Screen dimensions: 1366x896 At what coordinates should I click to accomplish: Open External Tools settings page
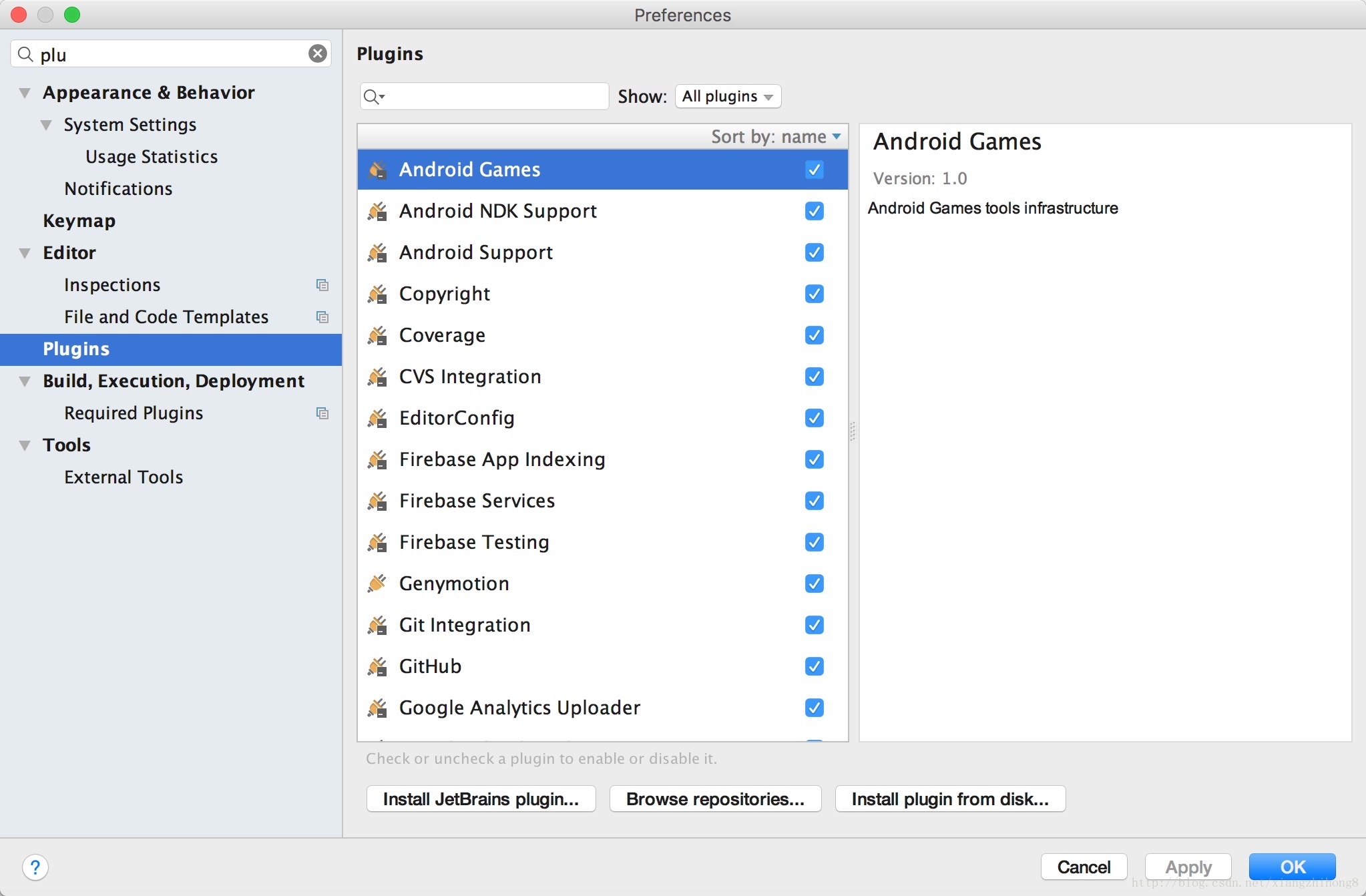(124, 477)
